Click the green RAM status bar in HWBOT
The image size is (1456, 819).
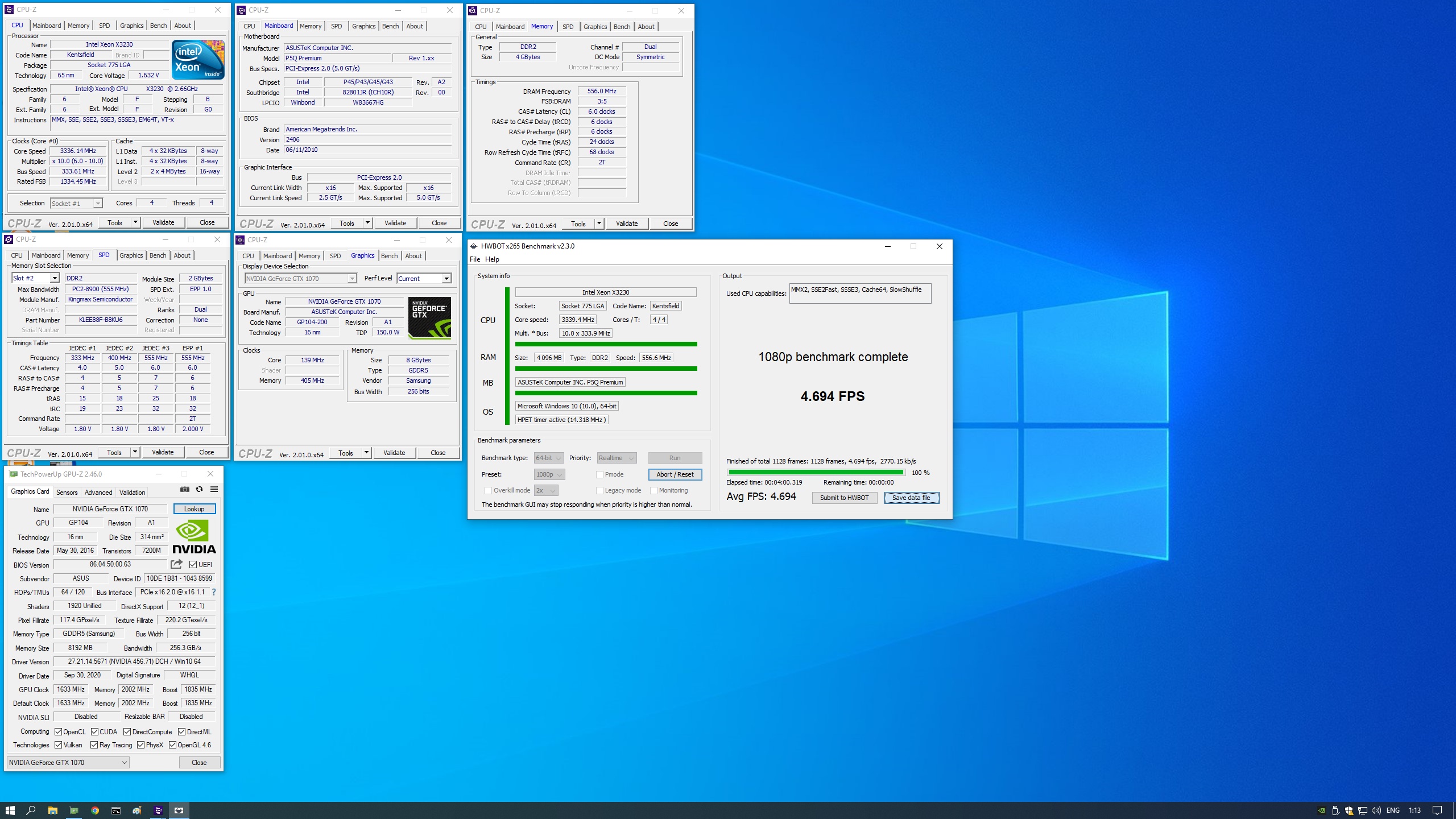(x=606, y=369)
